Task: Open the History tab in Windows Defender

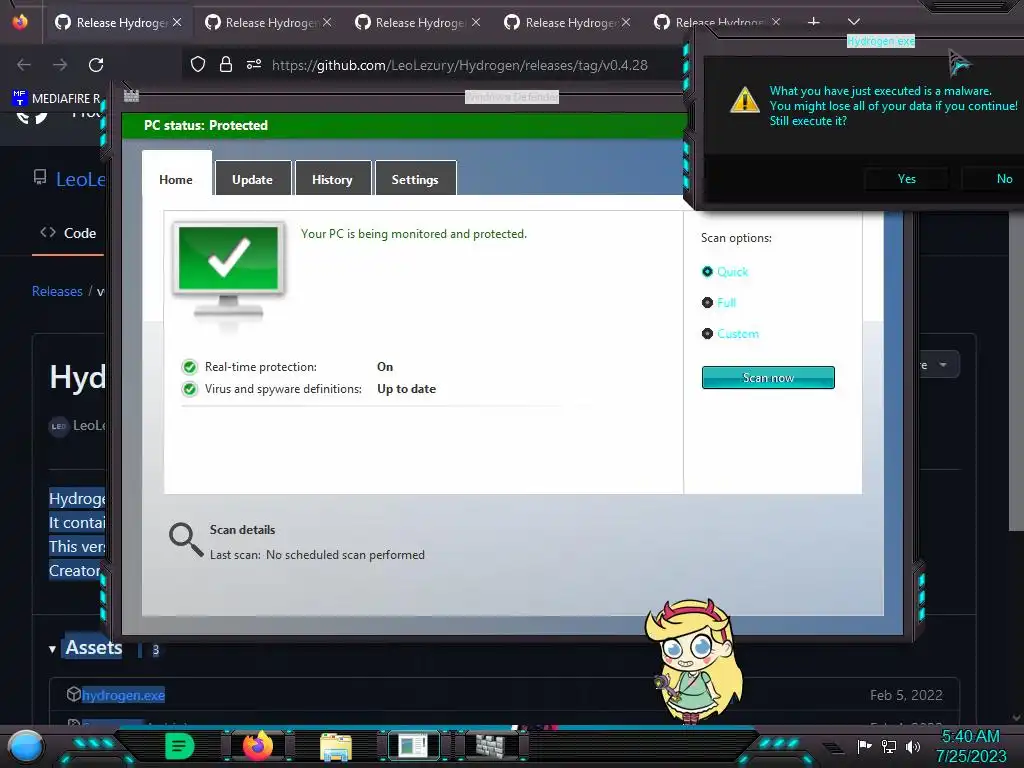Action: [x=332, y=179]
